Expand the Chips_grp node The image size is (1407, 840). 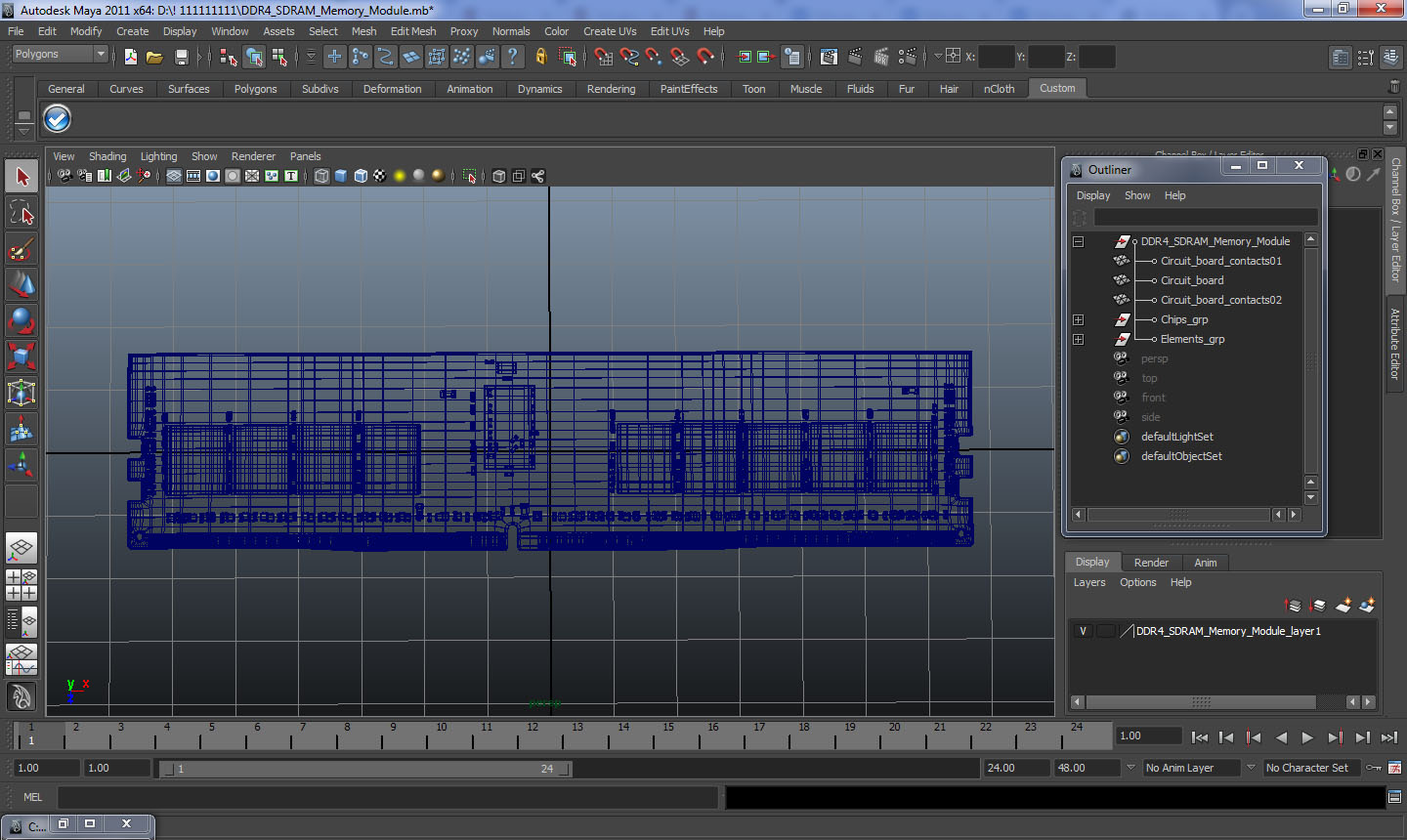click(x=1078, y=319)
